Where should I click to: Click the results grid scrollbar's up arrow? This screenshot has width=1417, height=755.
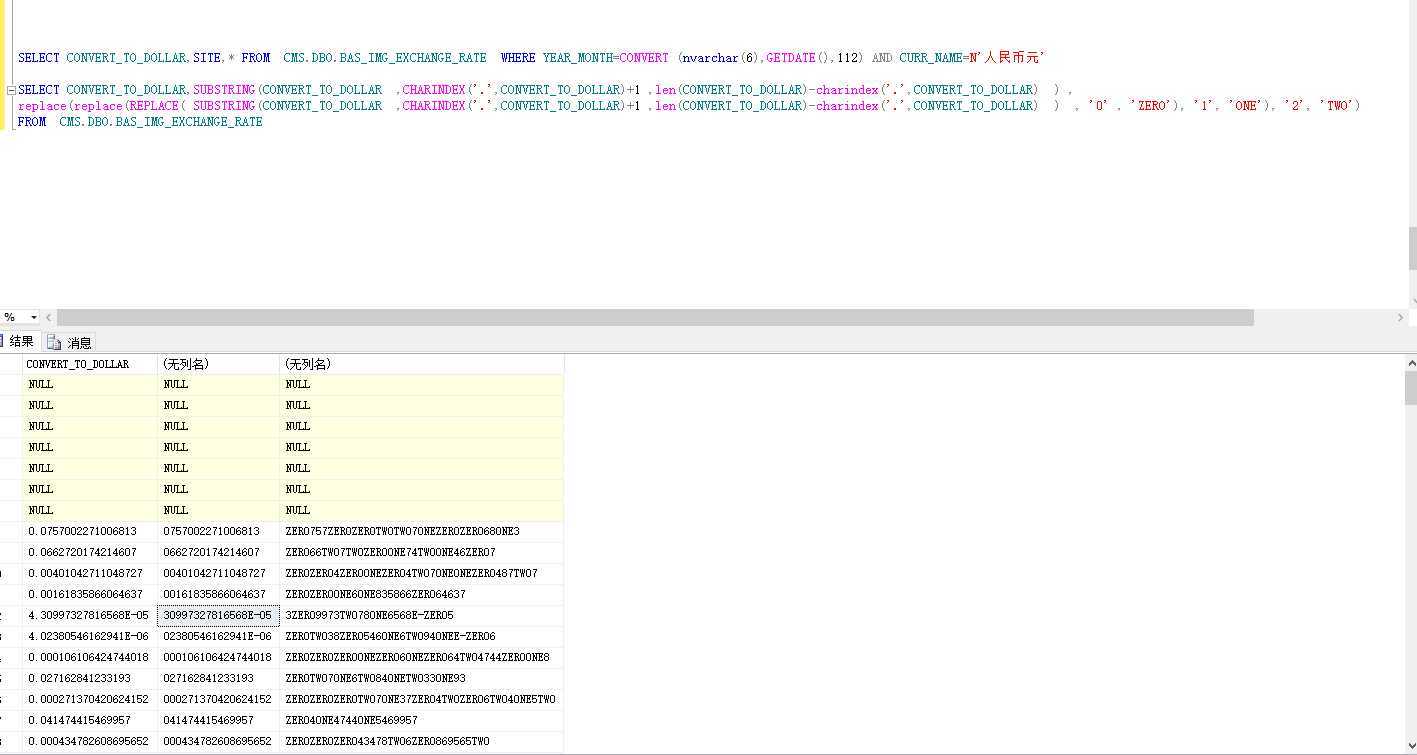click(x=1411, y=364)
